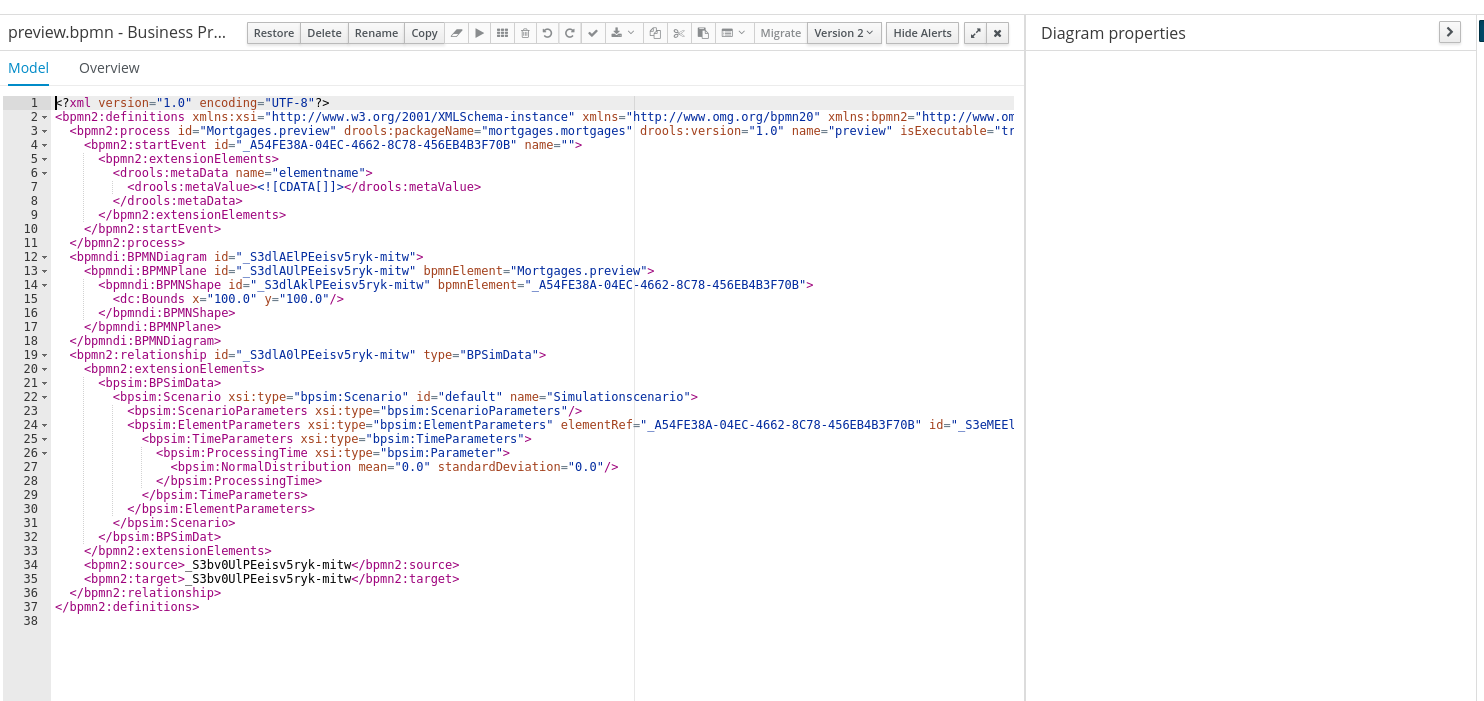Click the scissors cut icon
The width and height of the screenshot is (1484, 701).
coord(679,33)
